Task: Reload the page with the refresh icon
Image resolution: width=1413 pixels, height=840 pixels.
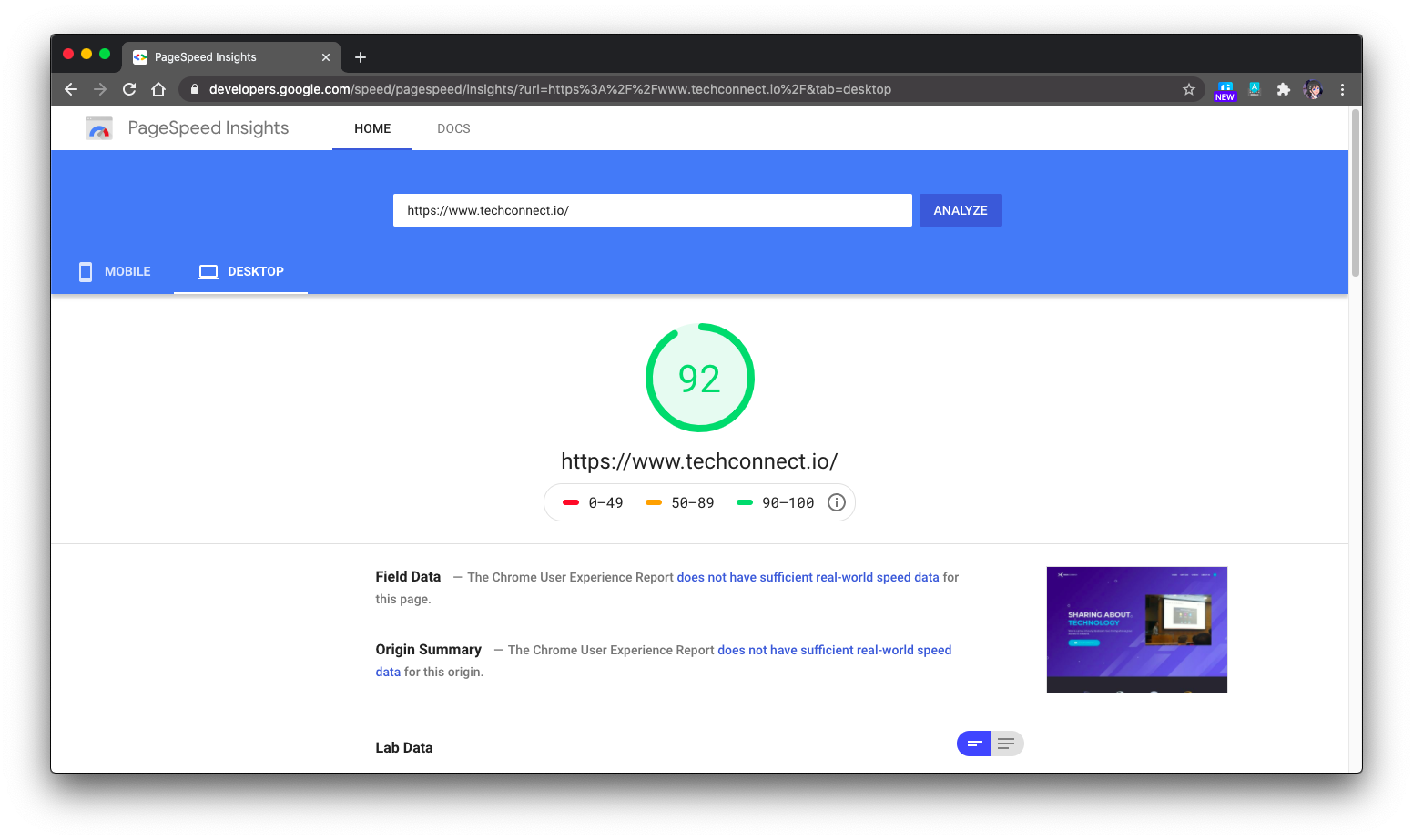Action: coord(128,88)
